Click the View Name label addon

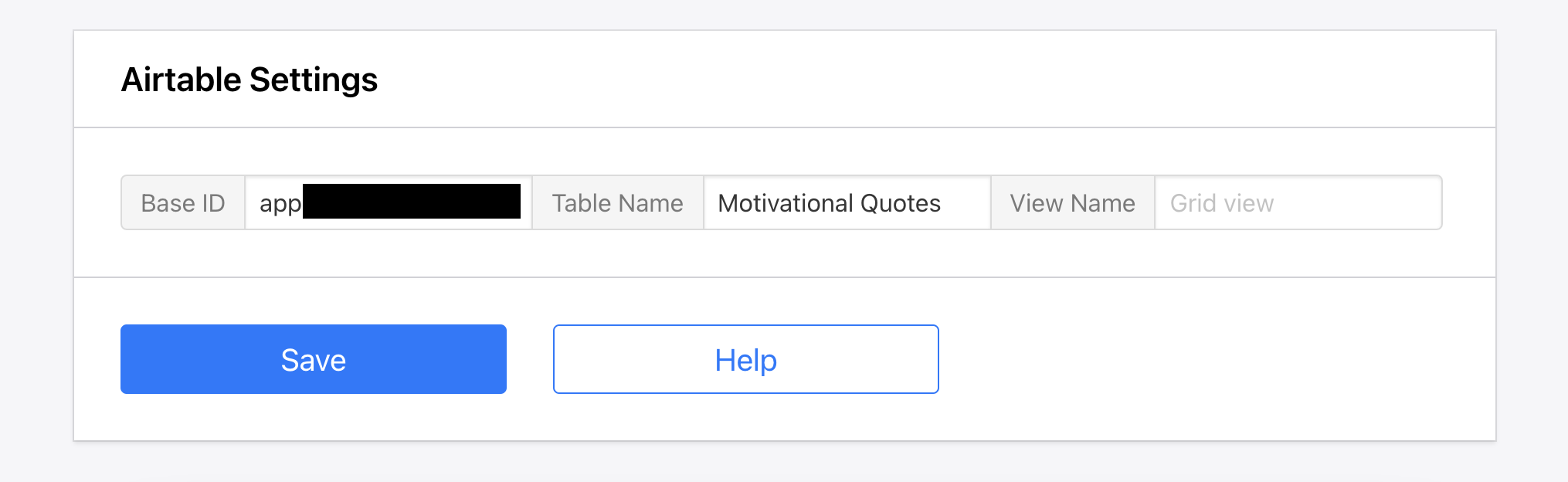coord(1072,203)
